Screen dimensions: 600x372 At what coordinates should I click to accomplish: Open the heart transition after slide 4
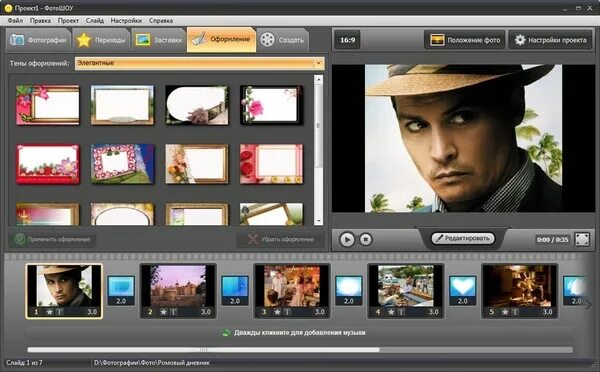point(463,290)
